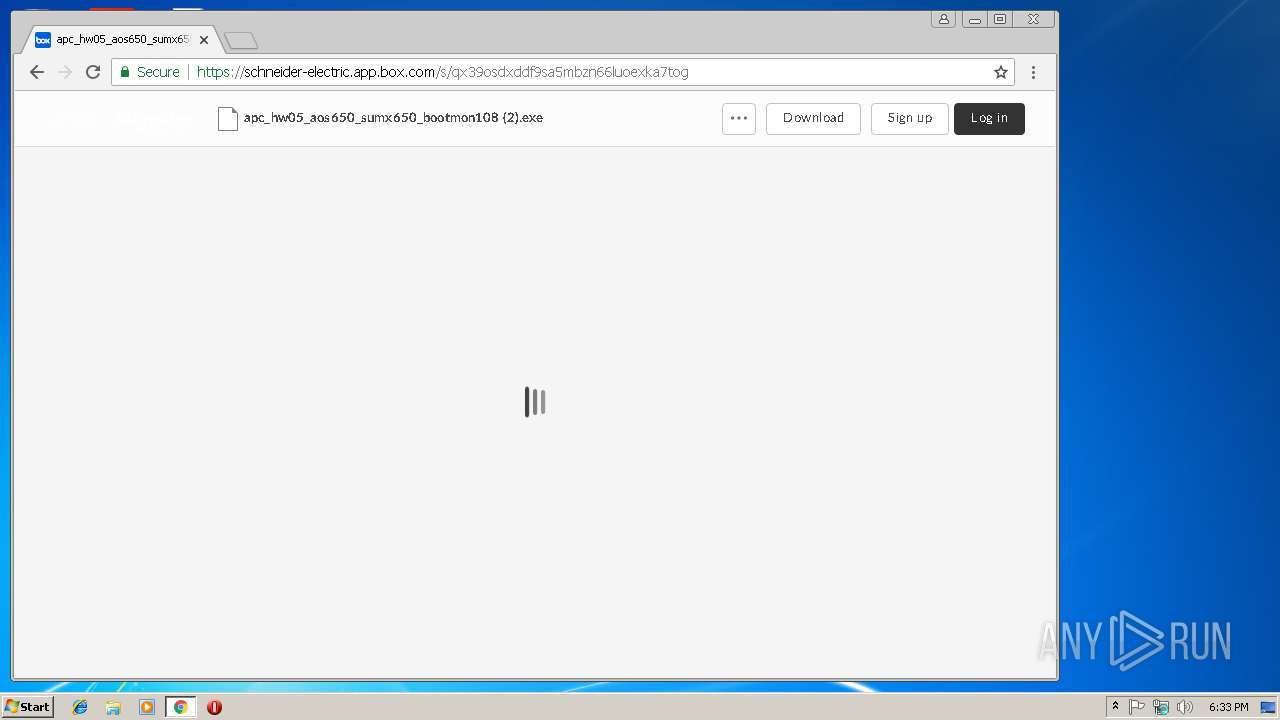Reload the page with refresh icon
This screenshot has width=1280, height=720.
tap(93, 72)
